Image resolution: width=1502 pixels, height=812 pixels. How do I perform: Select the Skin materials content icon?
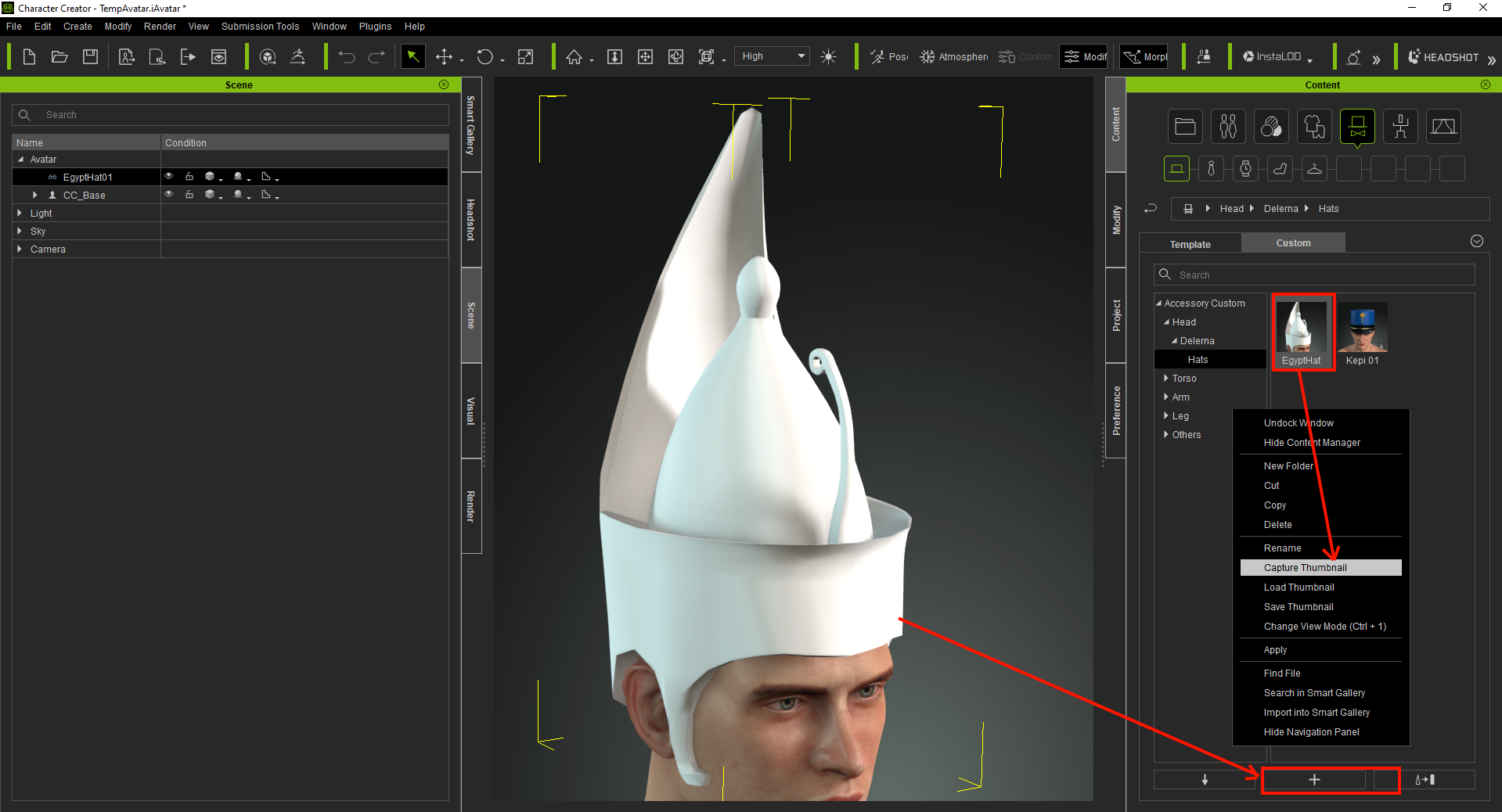1271,127
